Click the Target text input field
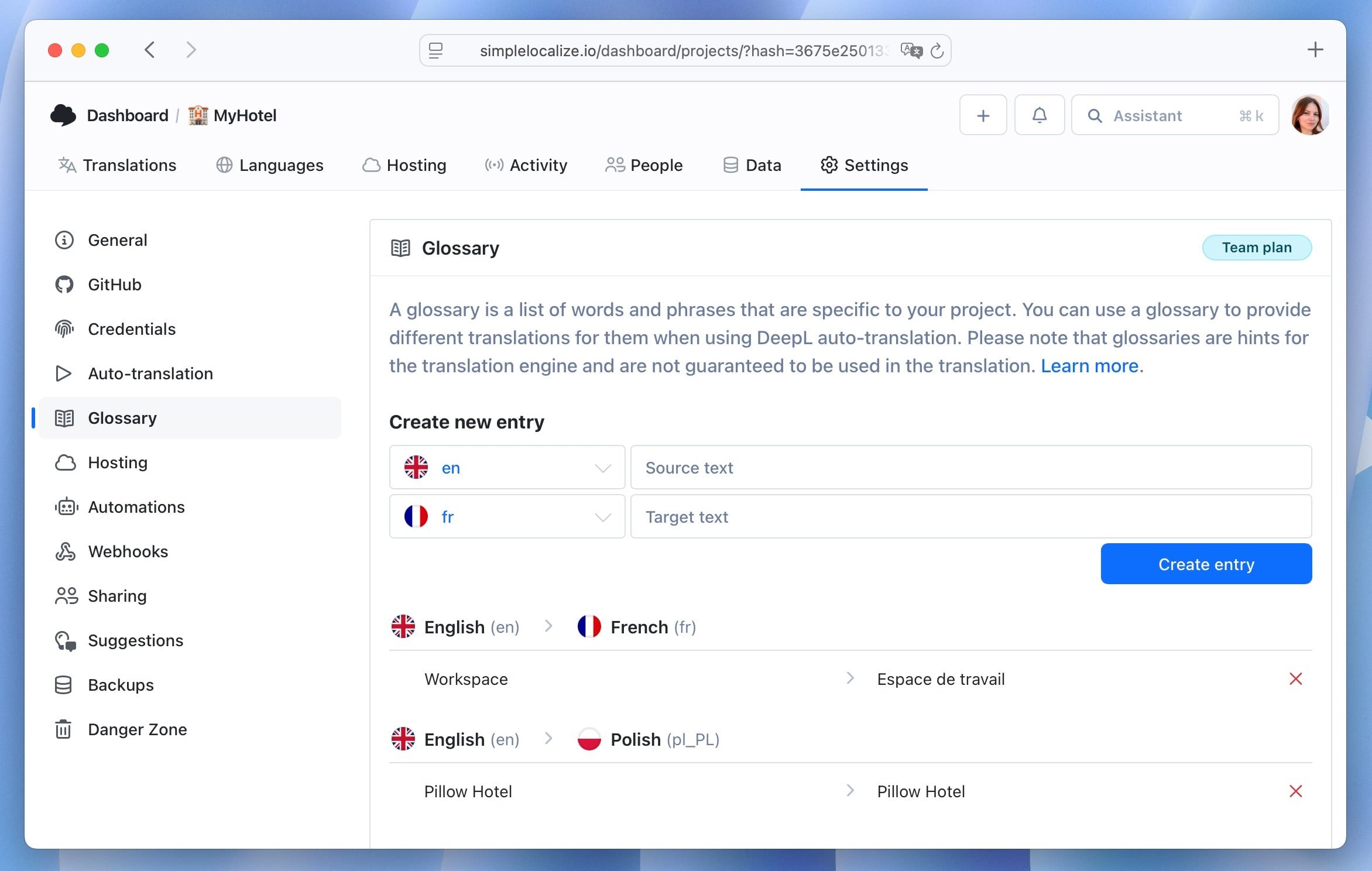Image resolution: width=1372 pixels, height=871 pixels. tap(970, 517)
